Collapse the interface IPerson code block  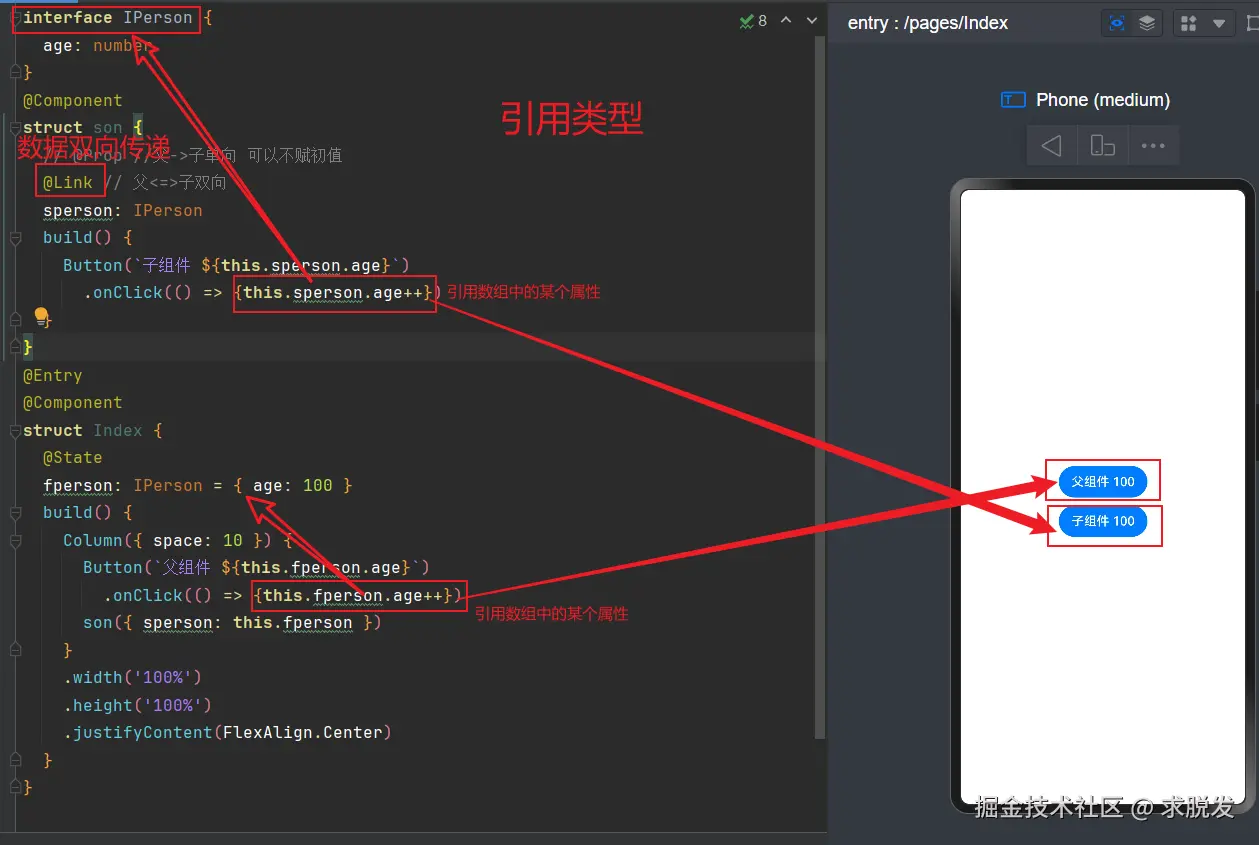(x=14, y=18)
